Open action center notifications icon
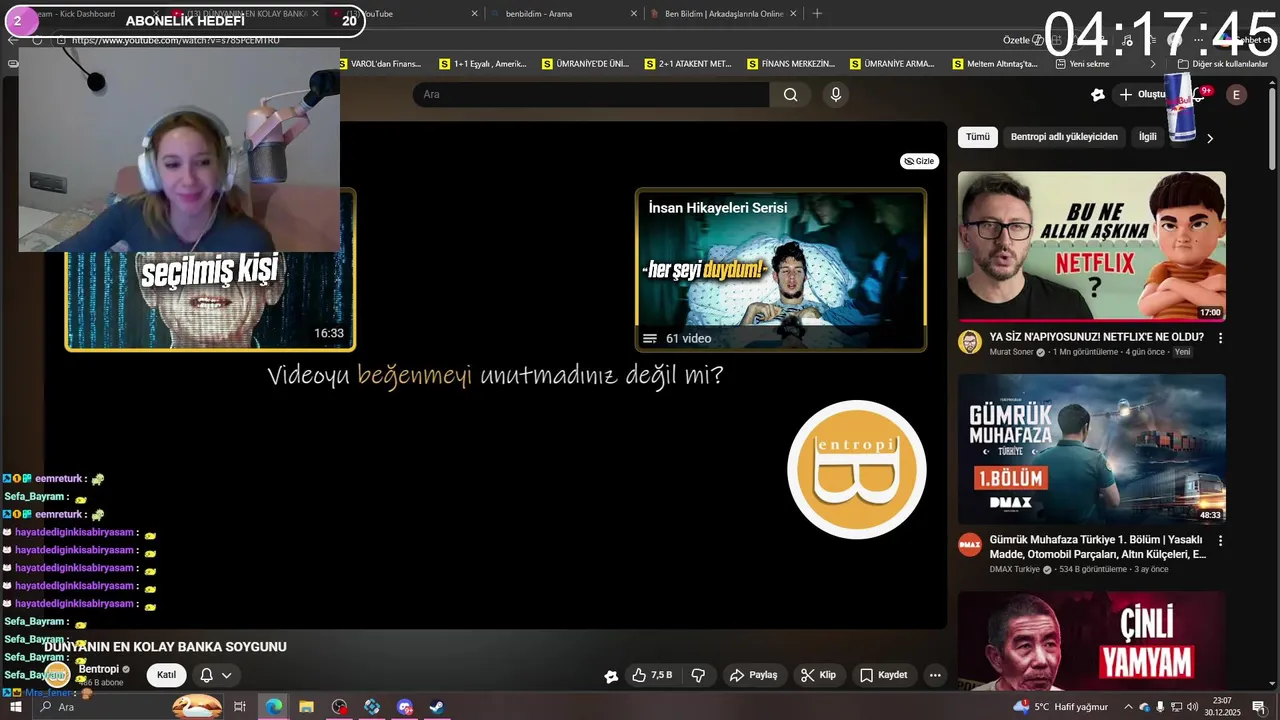Image resolution: width=1280 pixels, height=720 pixels. pos(1258,707)
